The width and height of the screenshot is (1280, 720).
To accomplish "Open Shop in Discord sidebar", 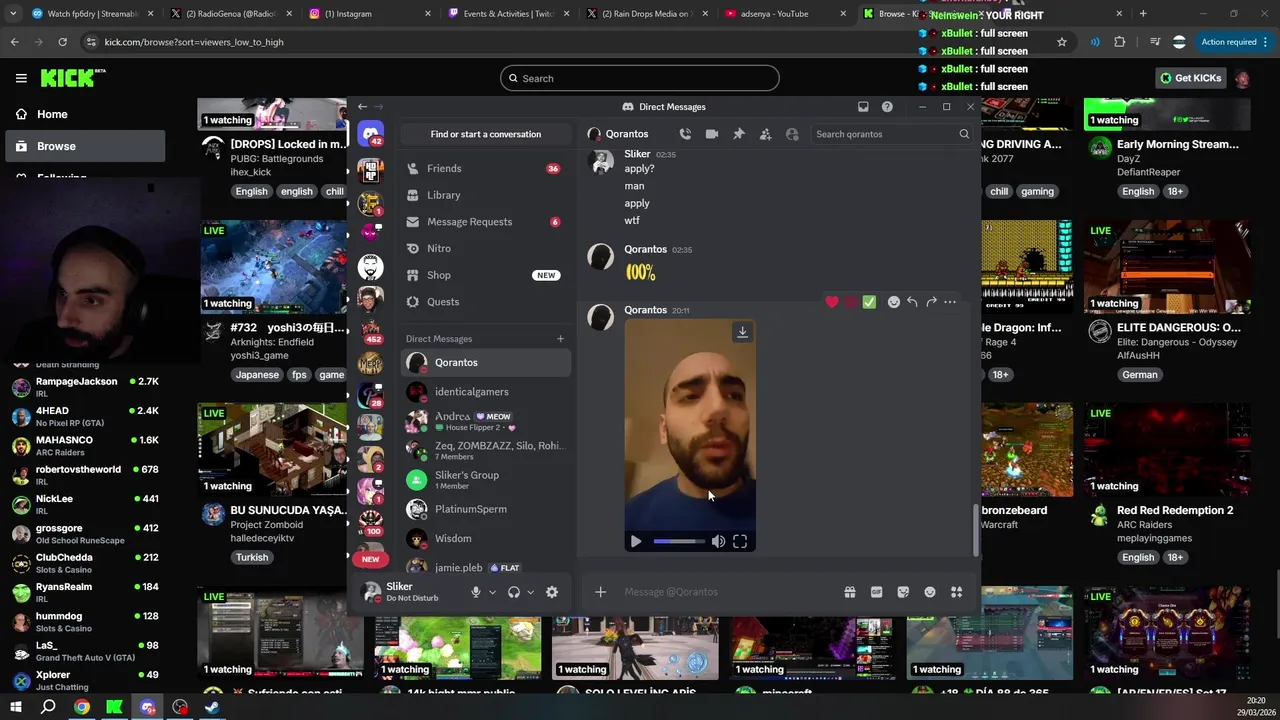I will point(485,275).
